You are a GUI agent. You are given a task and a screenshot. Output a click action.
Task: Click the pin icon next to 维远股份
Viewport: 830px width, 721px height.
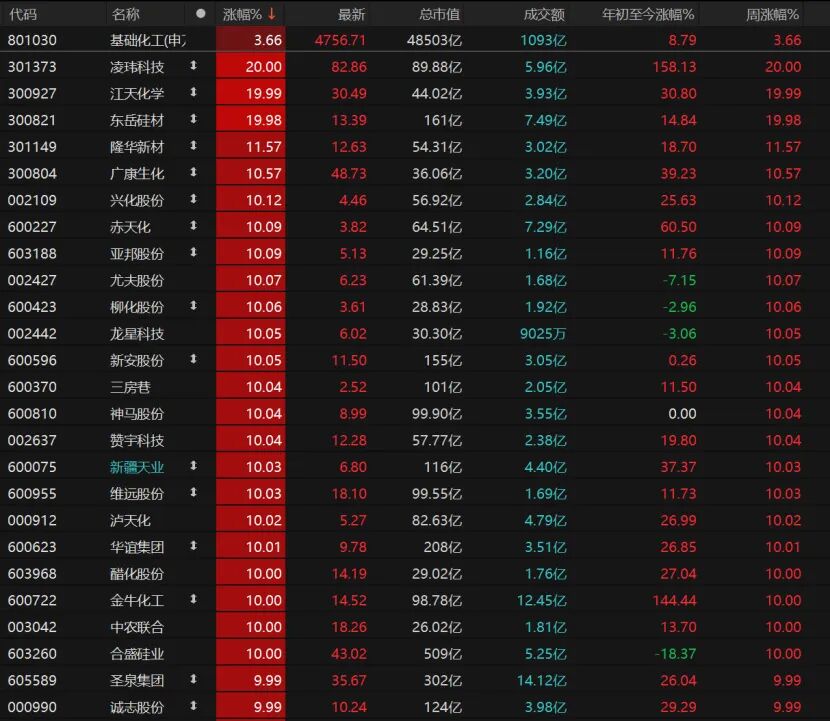click(x=193, y=492)
